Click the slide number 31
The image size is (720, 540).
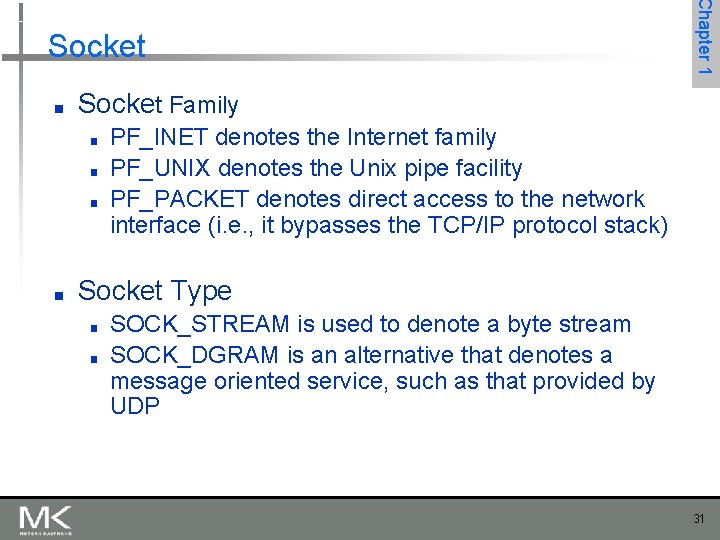point(698,519)
